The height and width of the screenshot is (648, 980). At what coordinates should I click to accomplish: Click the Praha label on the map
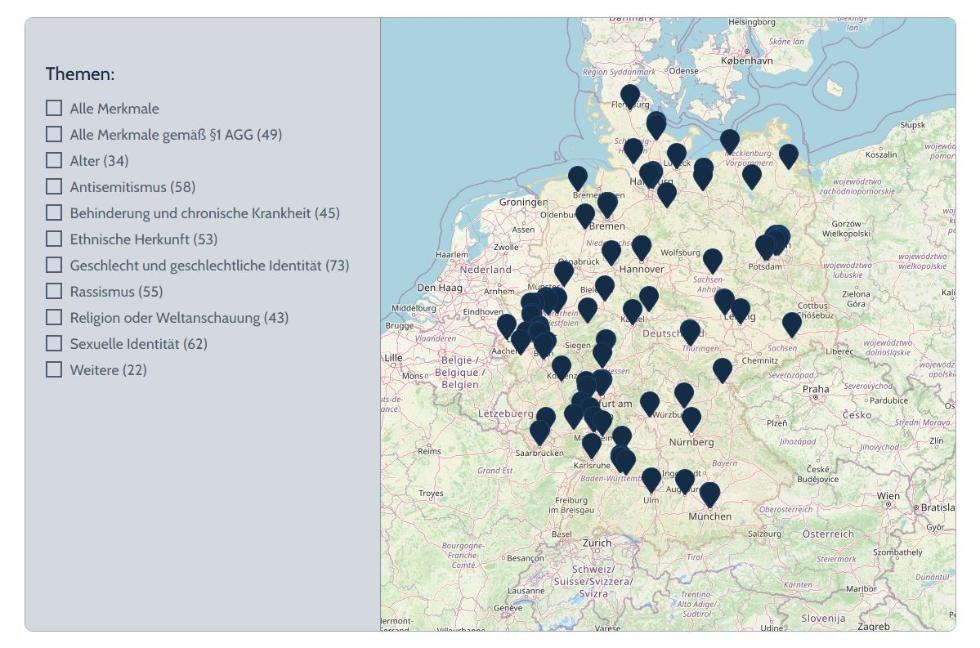tap(815, 389)
